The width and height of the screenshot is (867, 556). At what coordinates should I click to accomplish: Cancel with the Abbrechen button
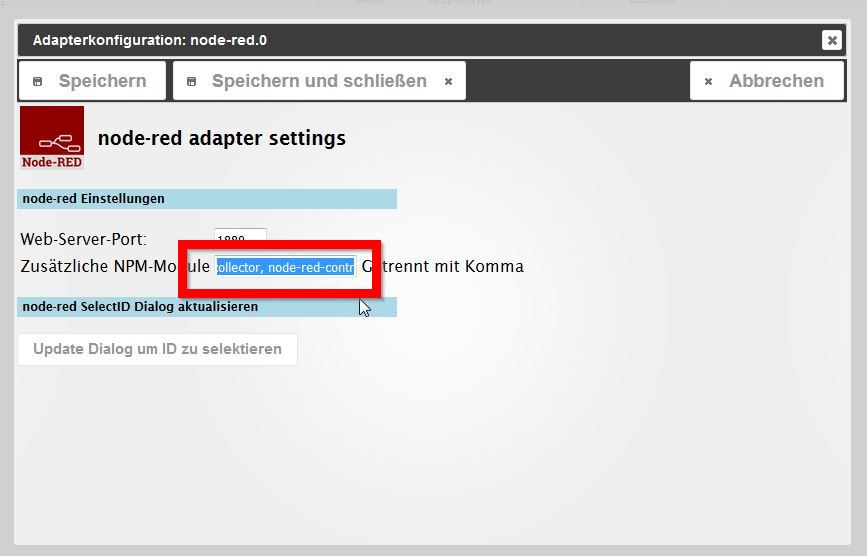[x=766, y=81]
